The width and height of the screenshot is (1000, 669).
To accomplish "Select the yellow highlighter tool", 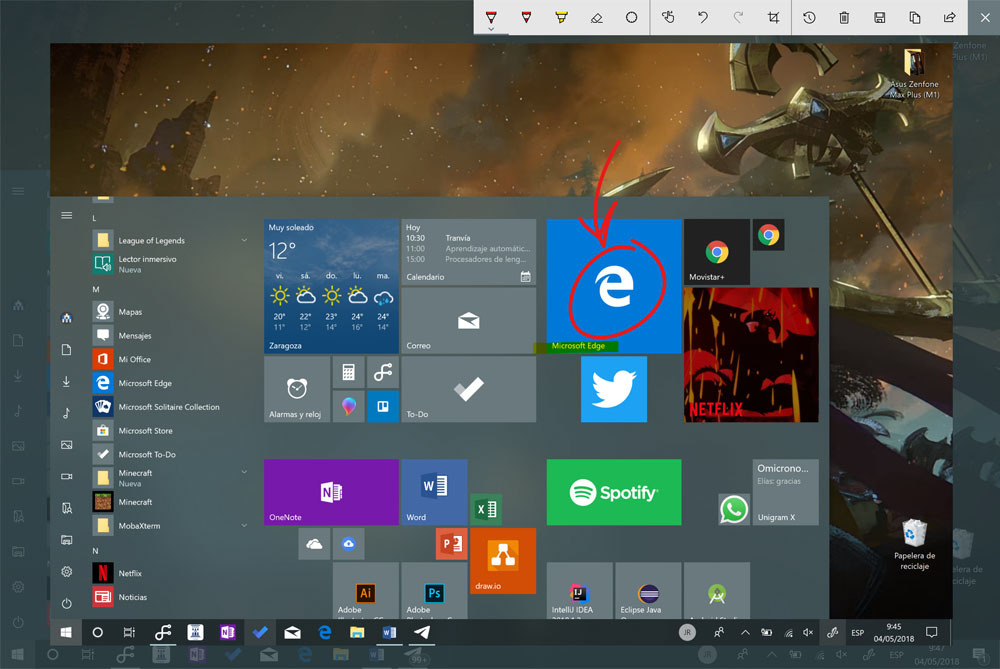I will point(560,17).
